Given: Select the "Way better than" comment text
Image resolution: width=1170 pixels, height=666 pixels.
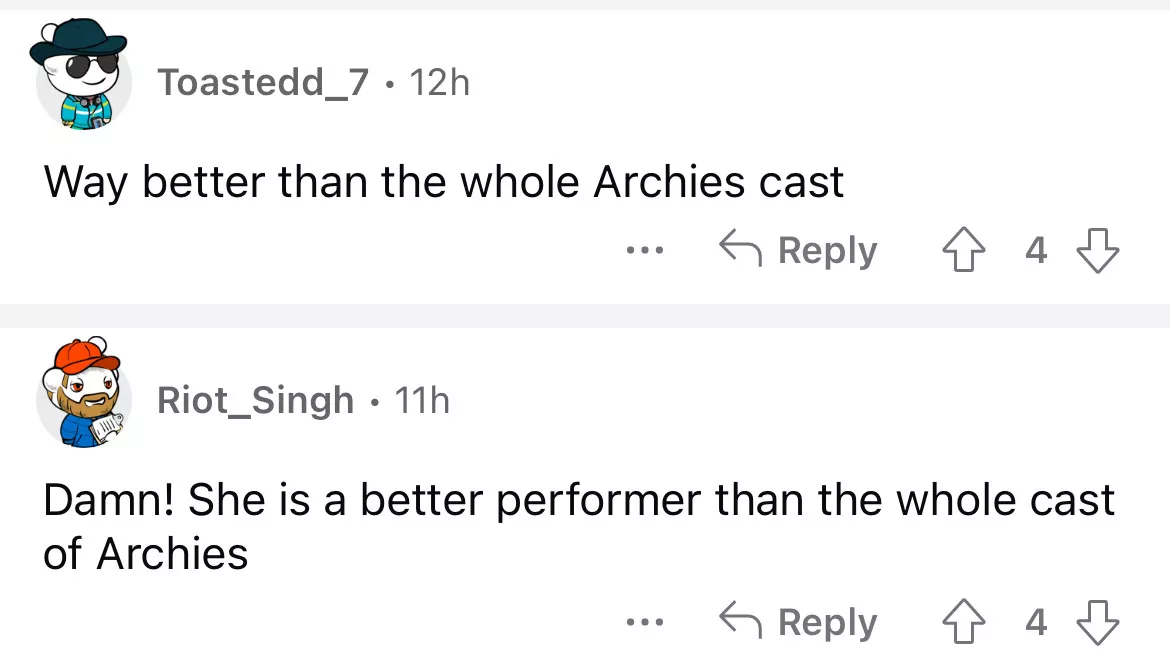Looking at the screenshot, I should [443, 182].
